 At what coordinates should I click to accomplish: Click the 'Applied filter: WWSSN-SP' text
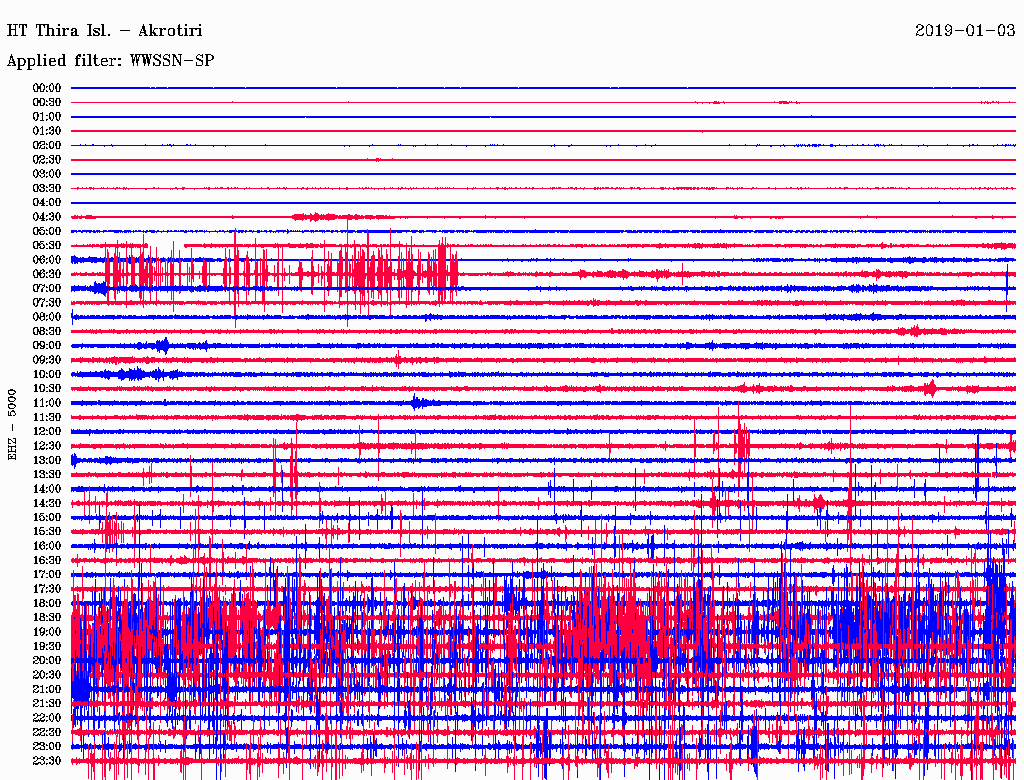[x=110, y=61]
